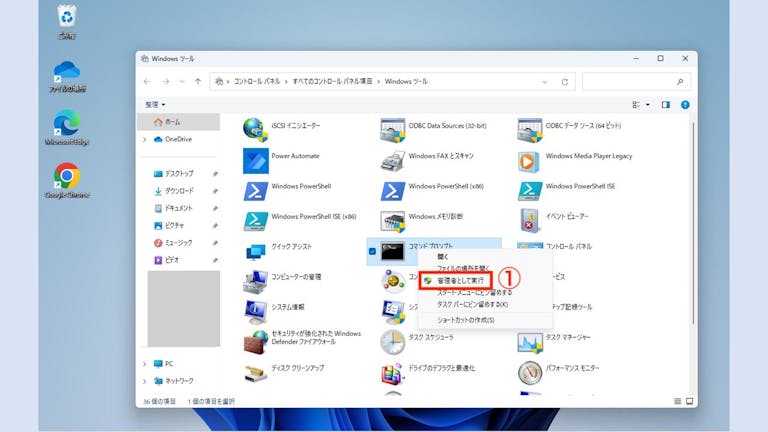
Task: Open the 整理 dropdown menu
Action: point(155,104)
